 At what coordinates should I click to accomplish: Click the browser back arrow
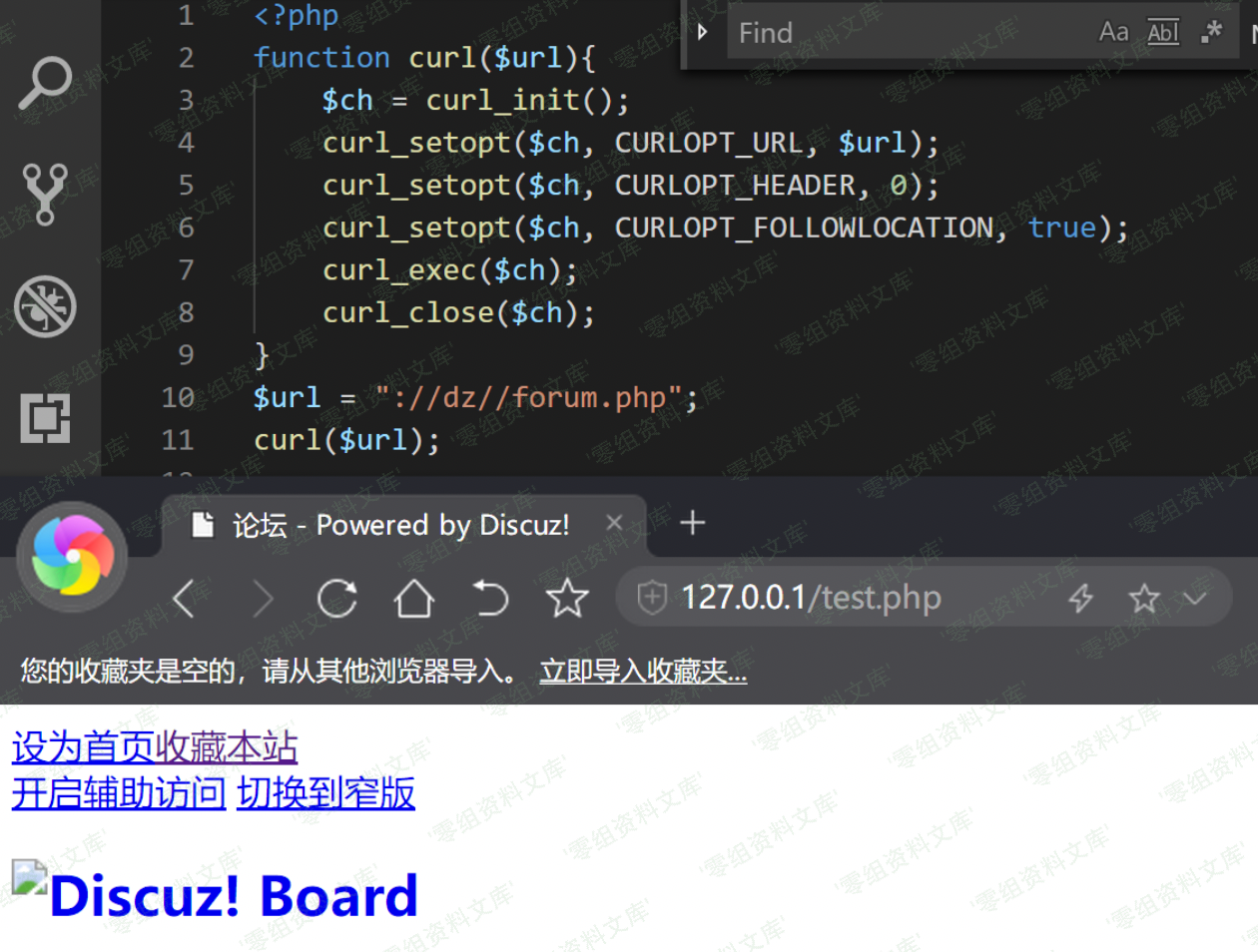[x=184, y=599]
